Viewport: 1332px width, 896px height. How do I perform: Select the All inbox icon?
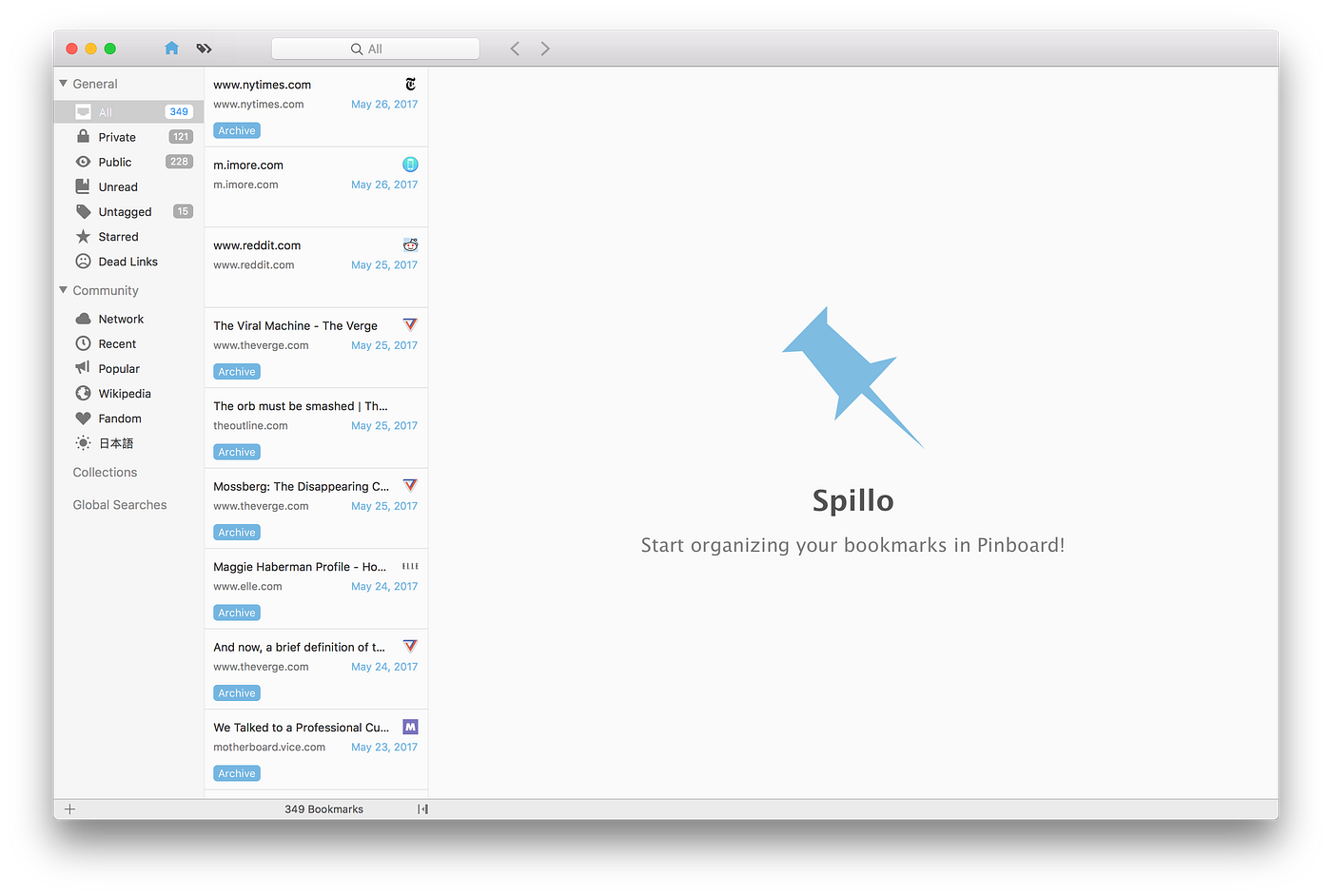[x=84, y=112]
